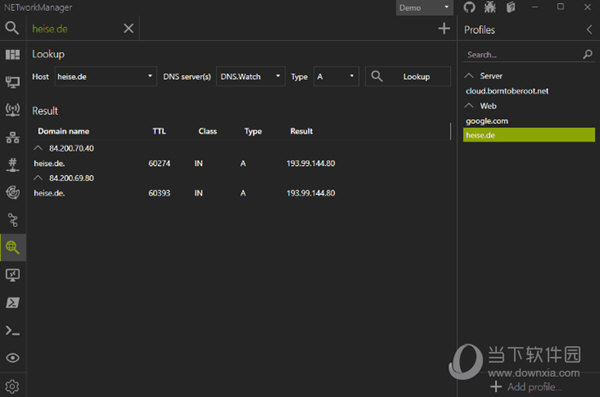Open the Network Interface tool
Screen dimensions: 600x397
point(13,82)
